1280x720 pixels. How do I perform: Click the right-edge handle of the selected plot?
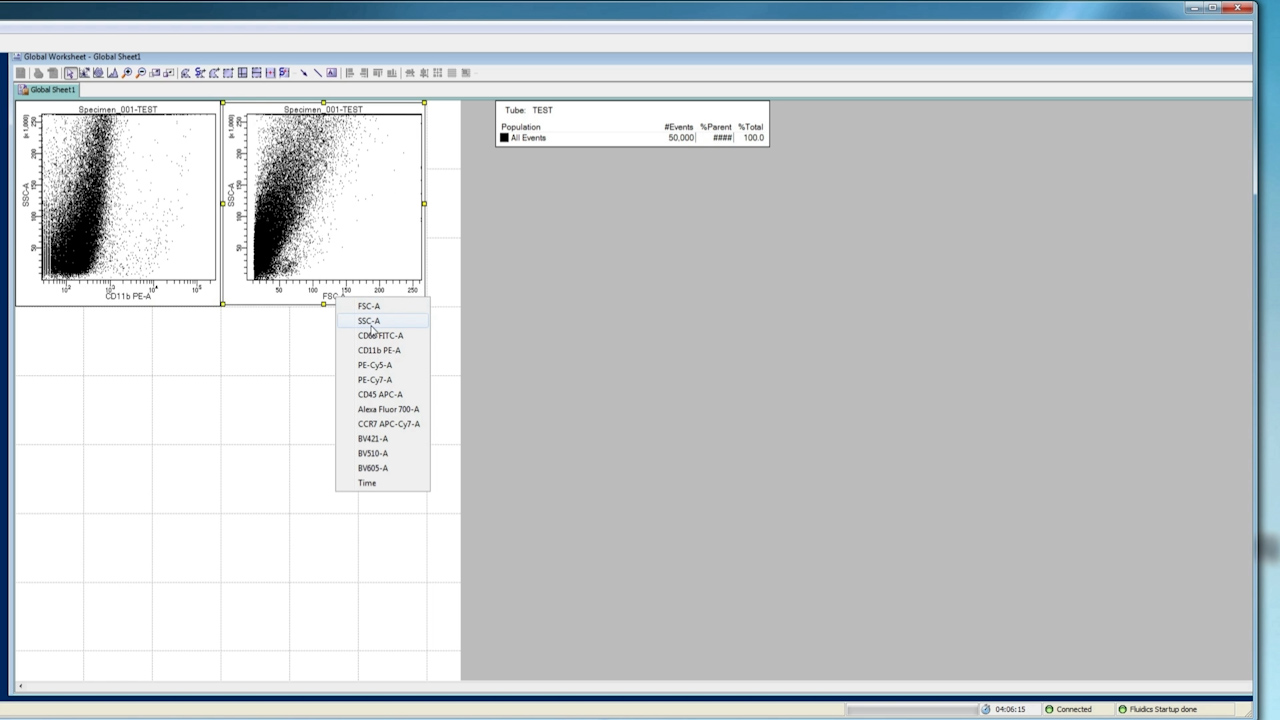click(424, 203)
